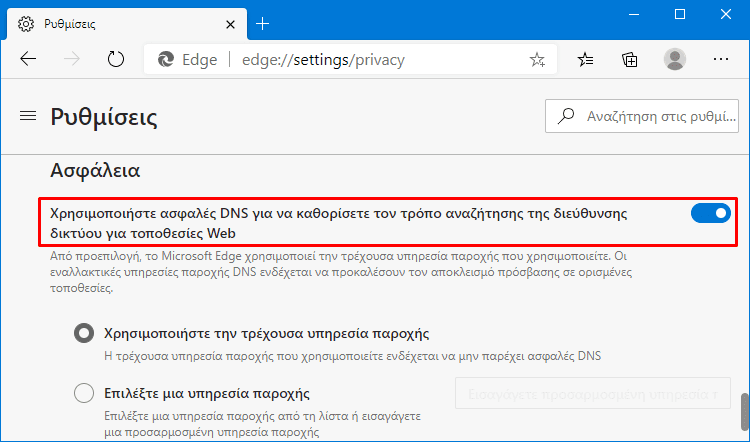
Task: Go back with the back arrow
Action: tap(28, 59)
